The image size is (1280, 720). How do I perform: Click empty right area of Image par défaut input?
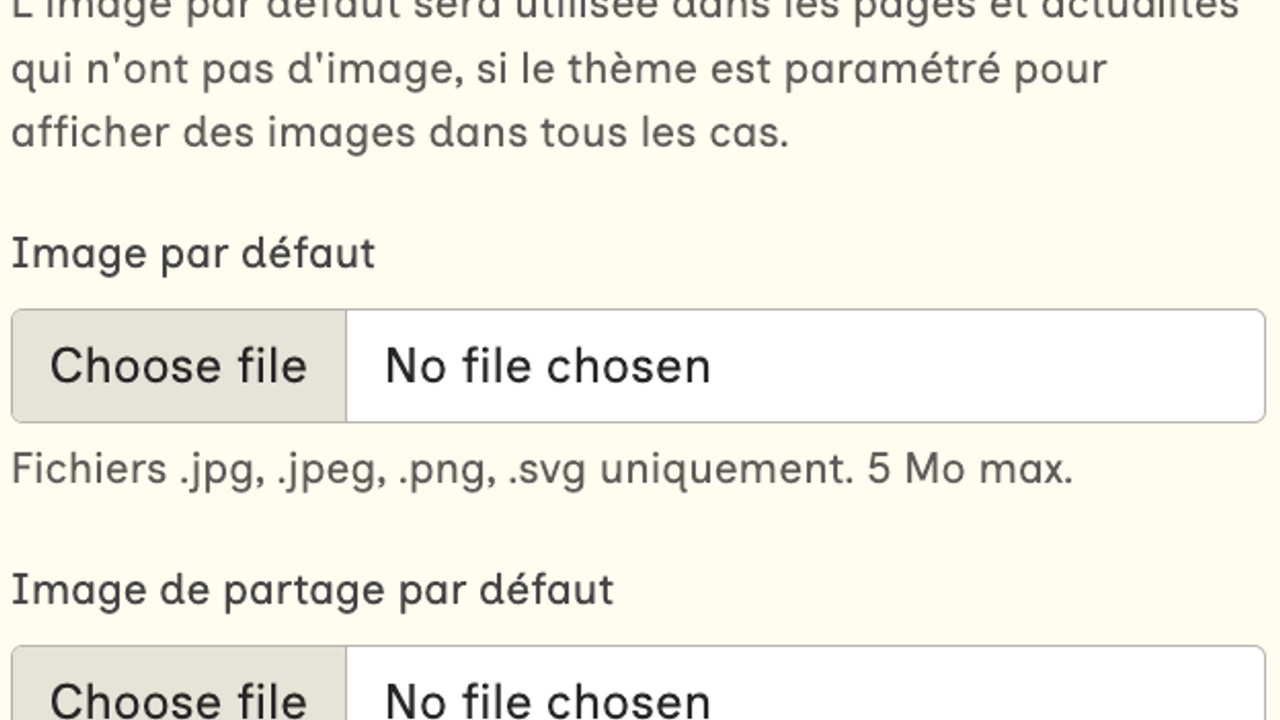(x=1000, y=366)
